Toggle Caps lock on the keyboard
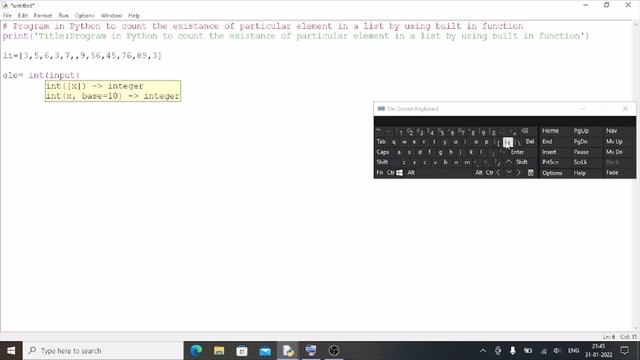The image size is (640, 360). click(382, 152)
